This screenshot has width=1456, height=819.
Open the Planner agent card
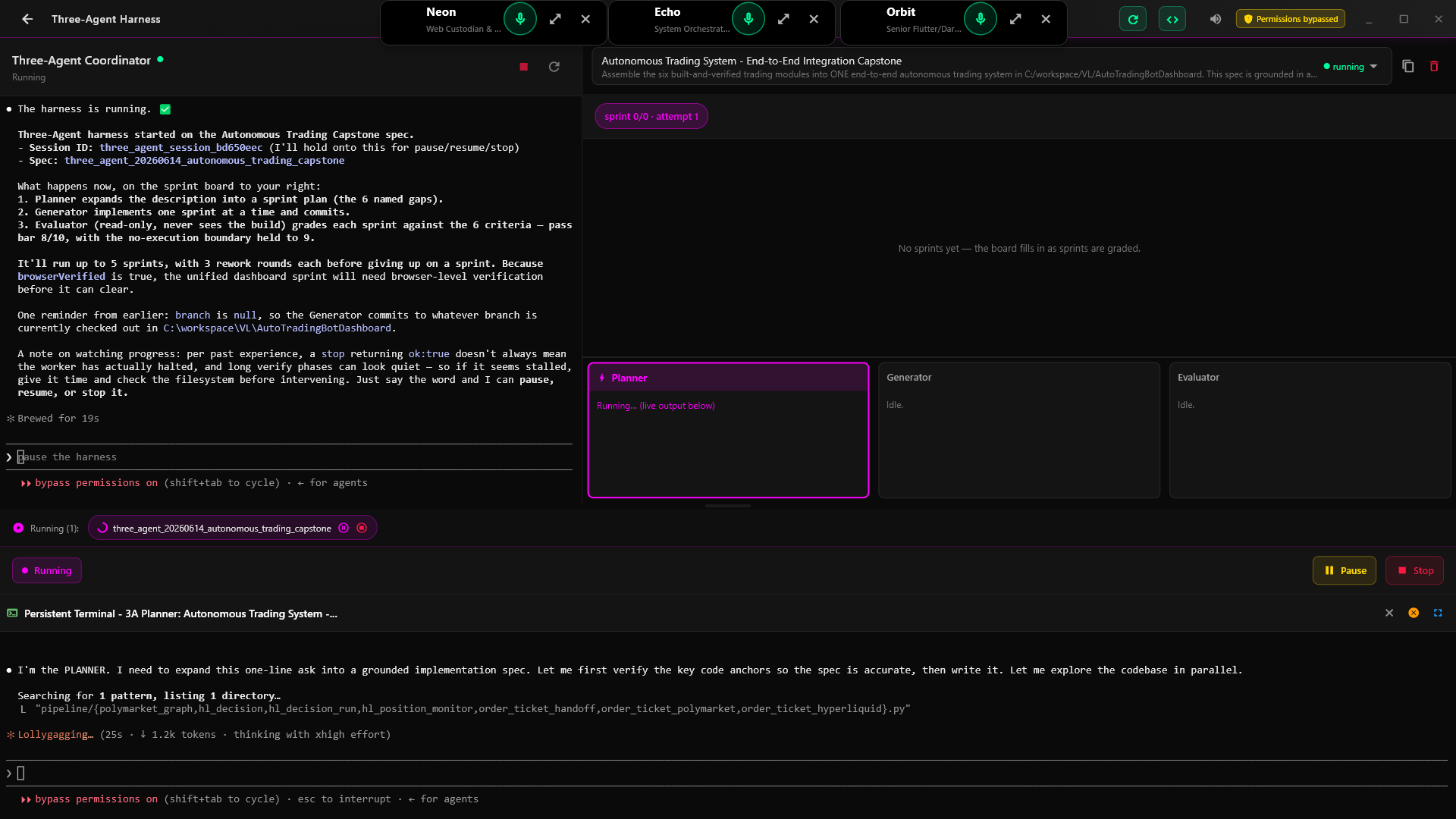tap(728, 430)
